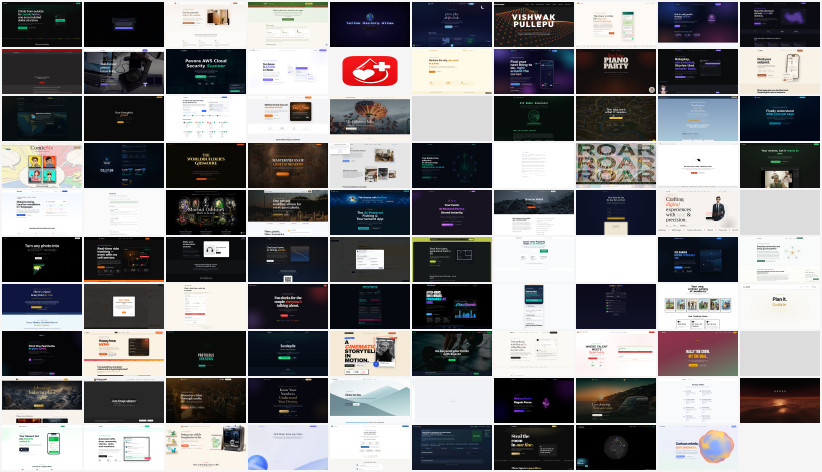Open the thumbnail with row of painting cards
The height and width of the screenshot is (472, 822).
[698, 306]
